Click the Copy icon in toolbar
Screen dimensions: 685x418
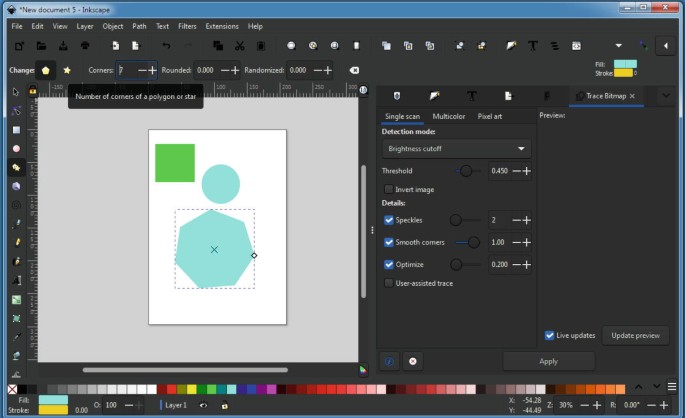point(218,45)
